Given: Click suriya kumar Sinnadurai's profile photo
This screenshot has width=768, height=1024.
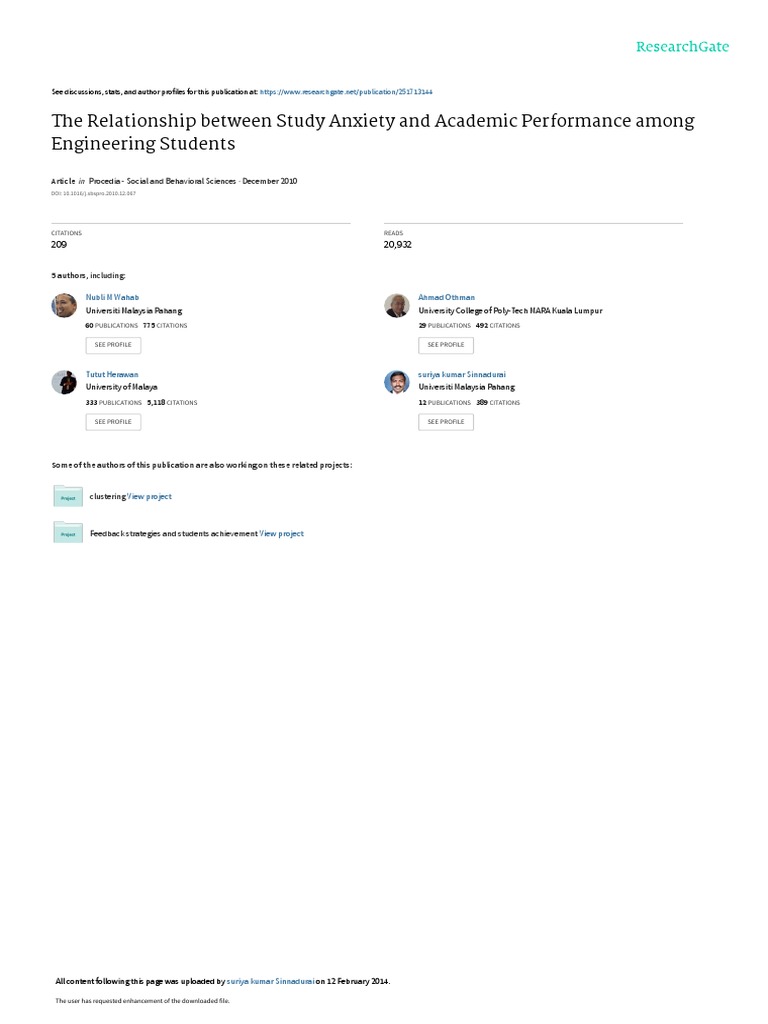Looking at the screenshot, I should [x=397, y=382].
